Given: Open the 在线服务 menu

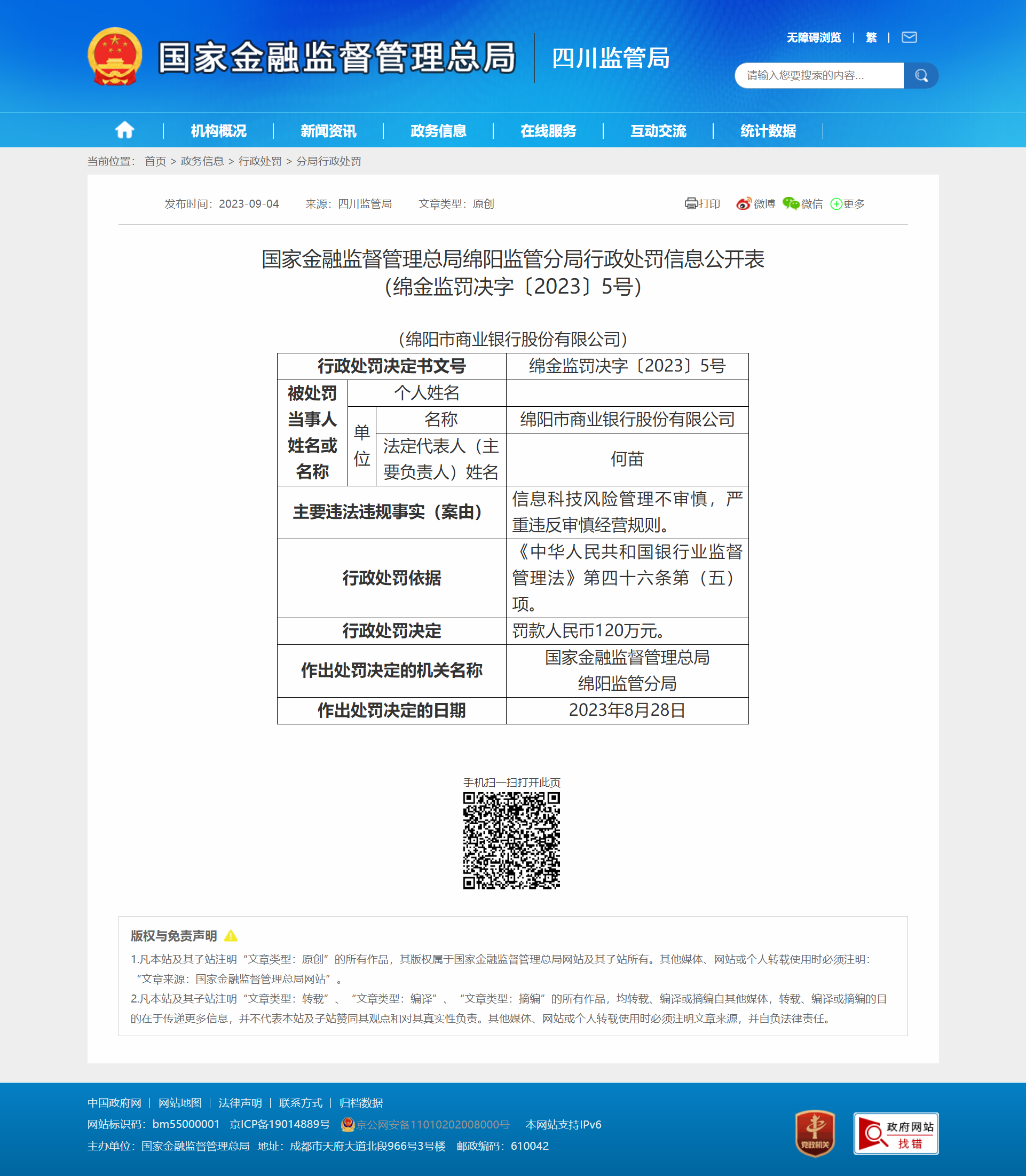Looking at the screenshot, I should tap(548, 131).
